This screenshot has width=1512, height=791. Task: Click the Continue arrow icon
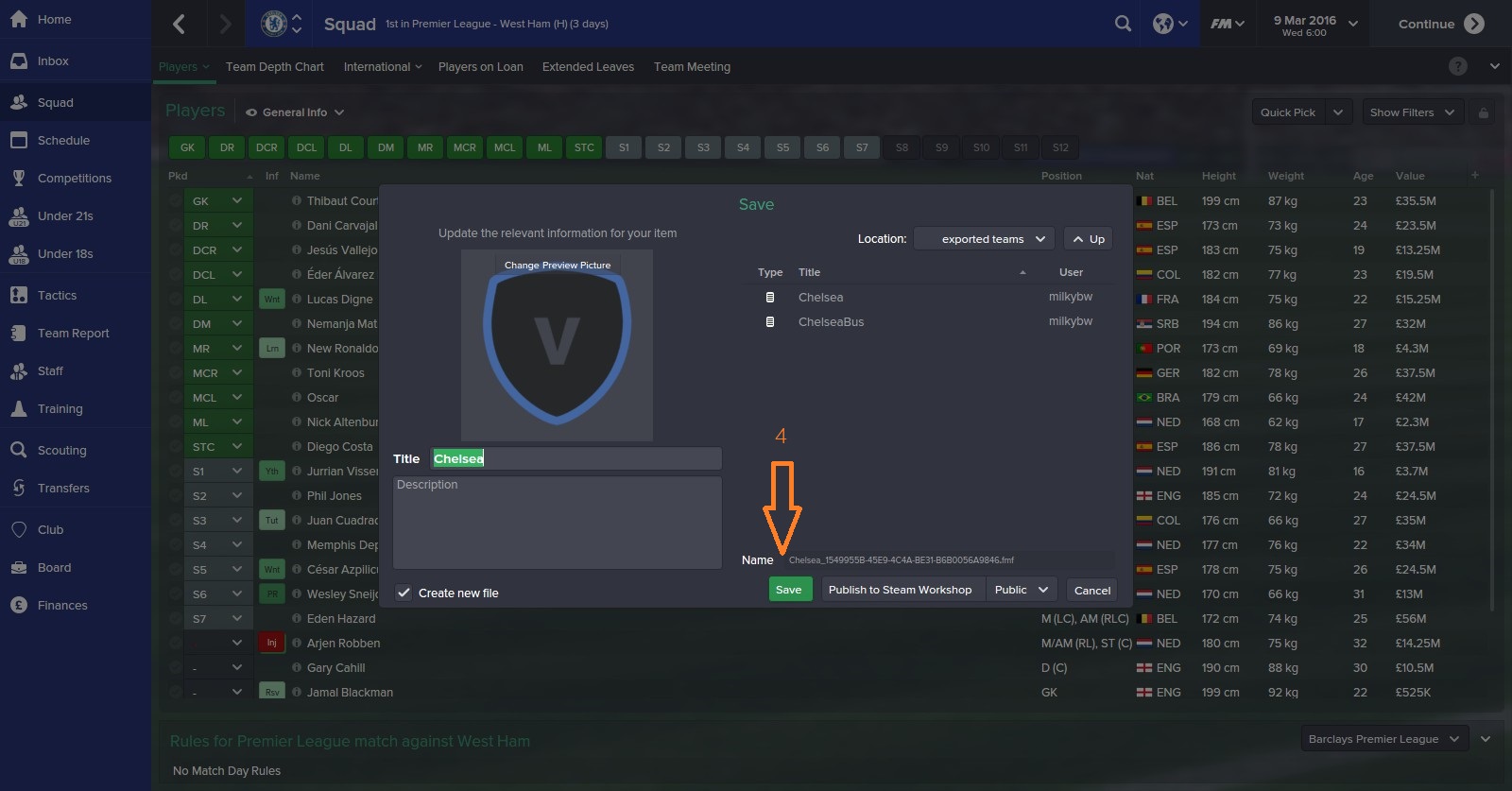(1474, 24)
